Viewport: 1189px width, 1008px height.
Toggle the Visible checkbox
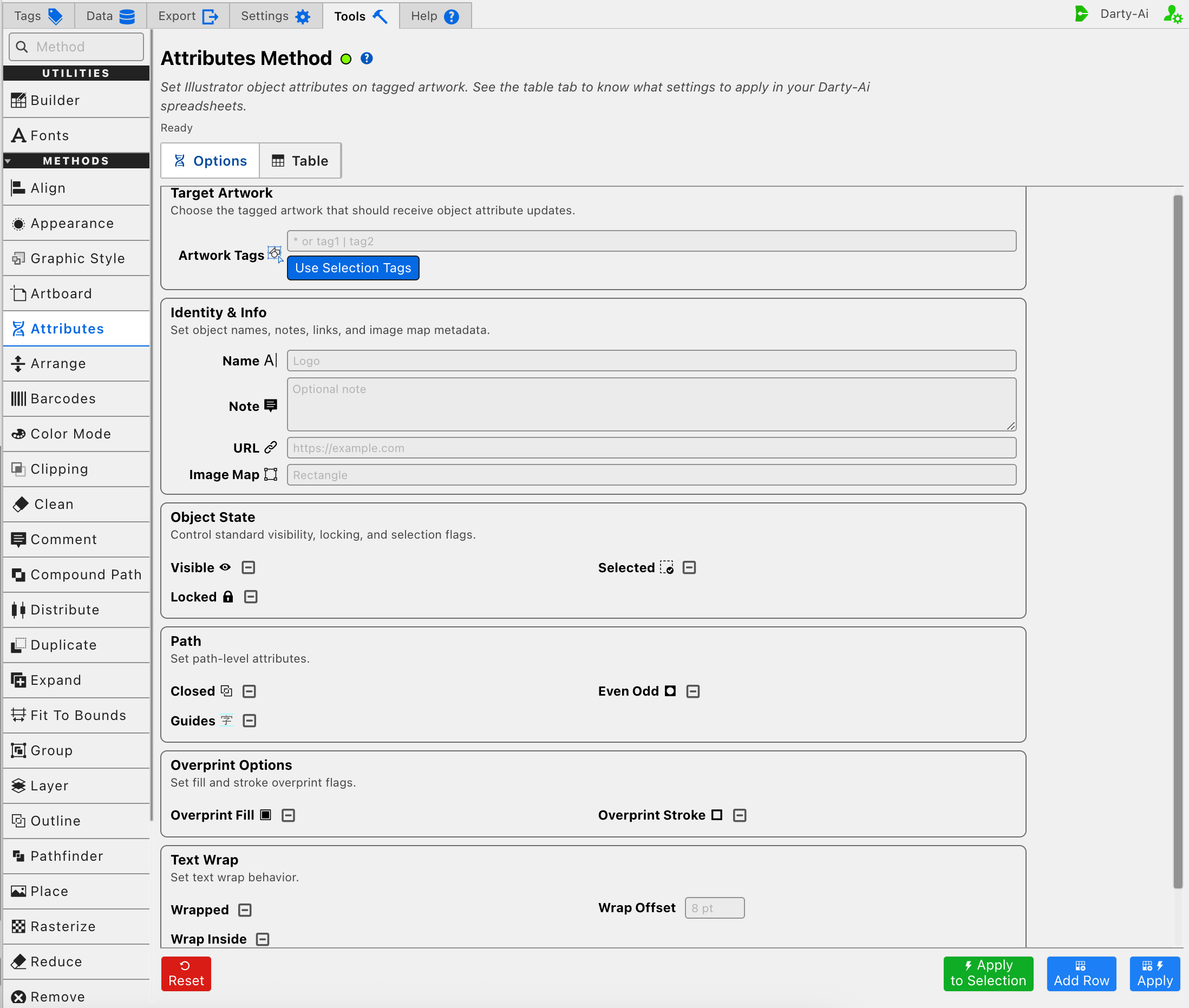click(248, 567)
